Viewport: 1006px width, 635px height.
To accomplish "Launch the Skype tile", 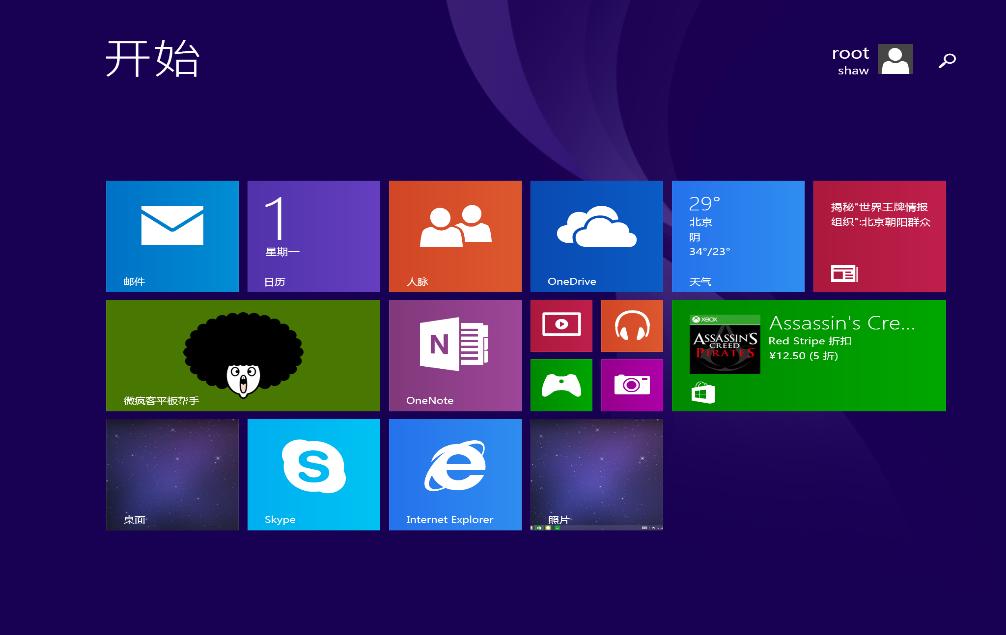I will (x=314, y=475).
